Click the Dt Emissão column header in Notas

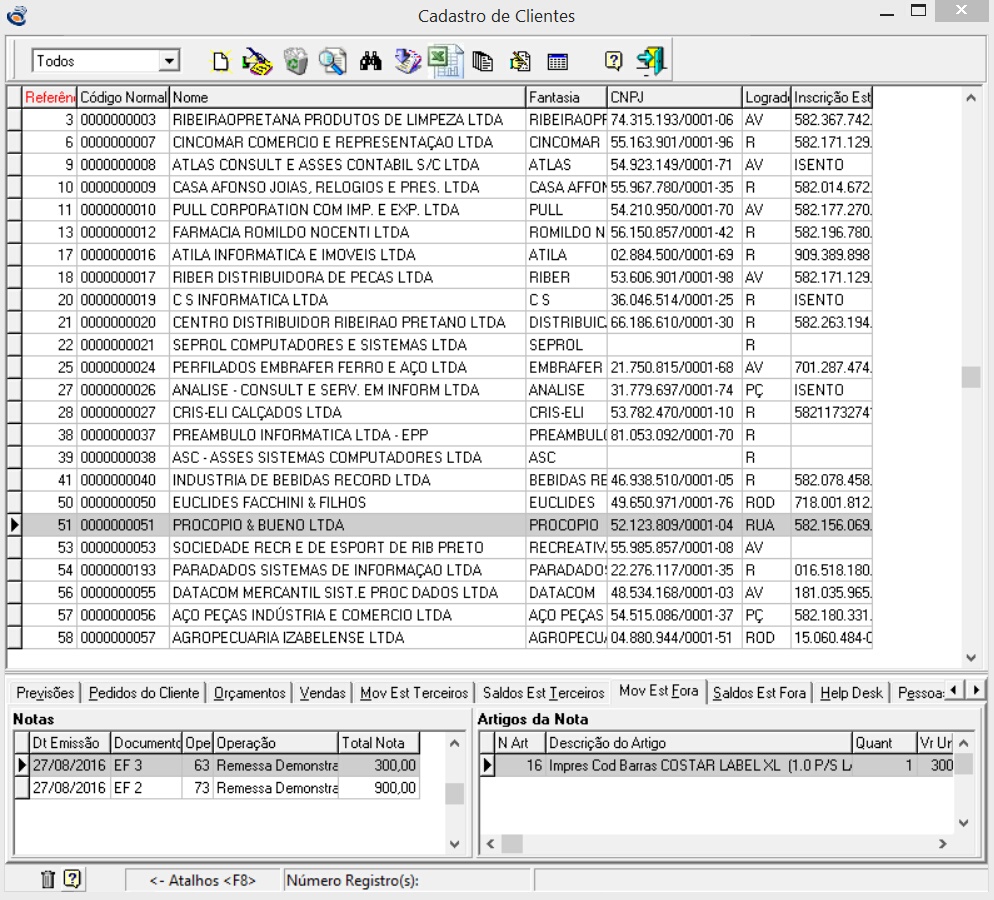point(70,742)
